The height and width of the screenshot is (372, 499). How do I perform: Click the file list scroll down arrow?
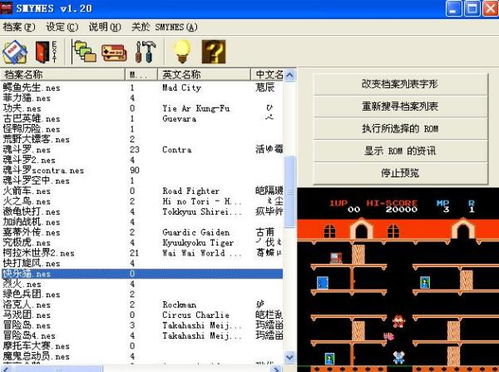tap(290, 357)
